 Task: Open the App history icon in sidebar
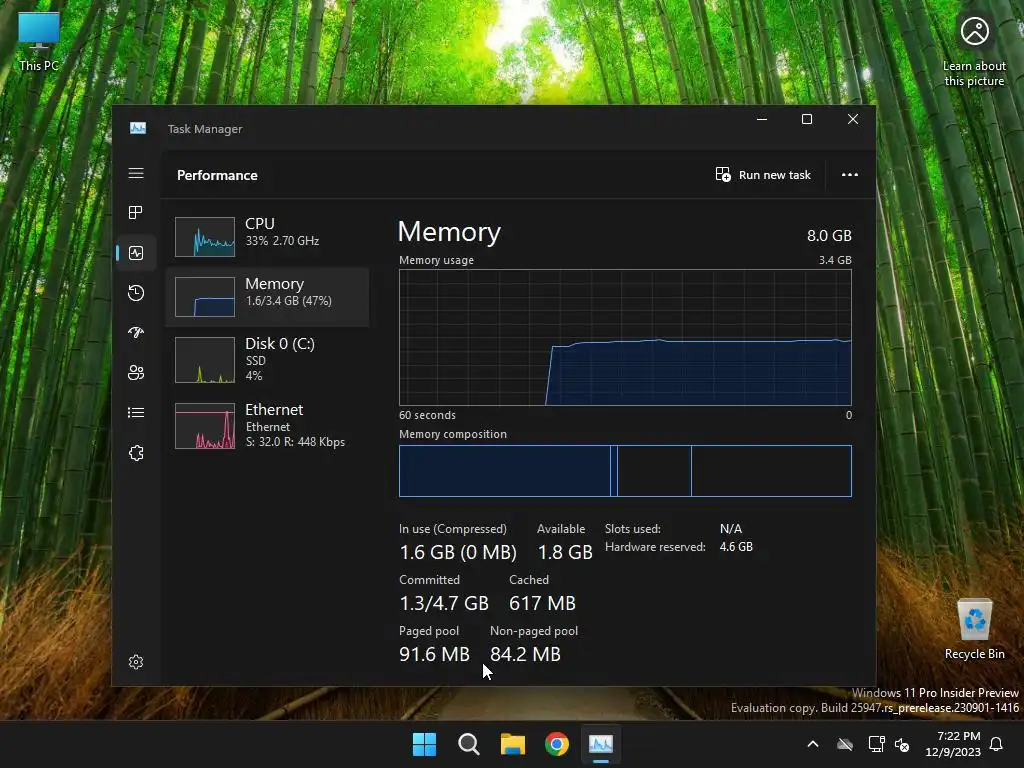tap(136, 293)
